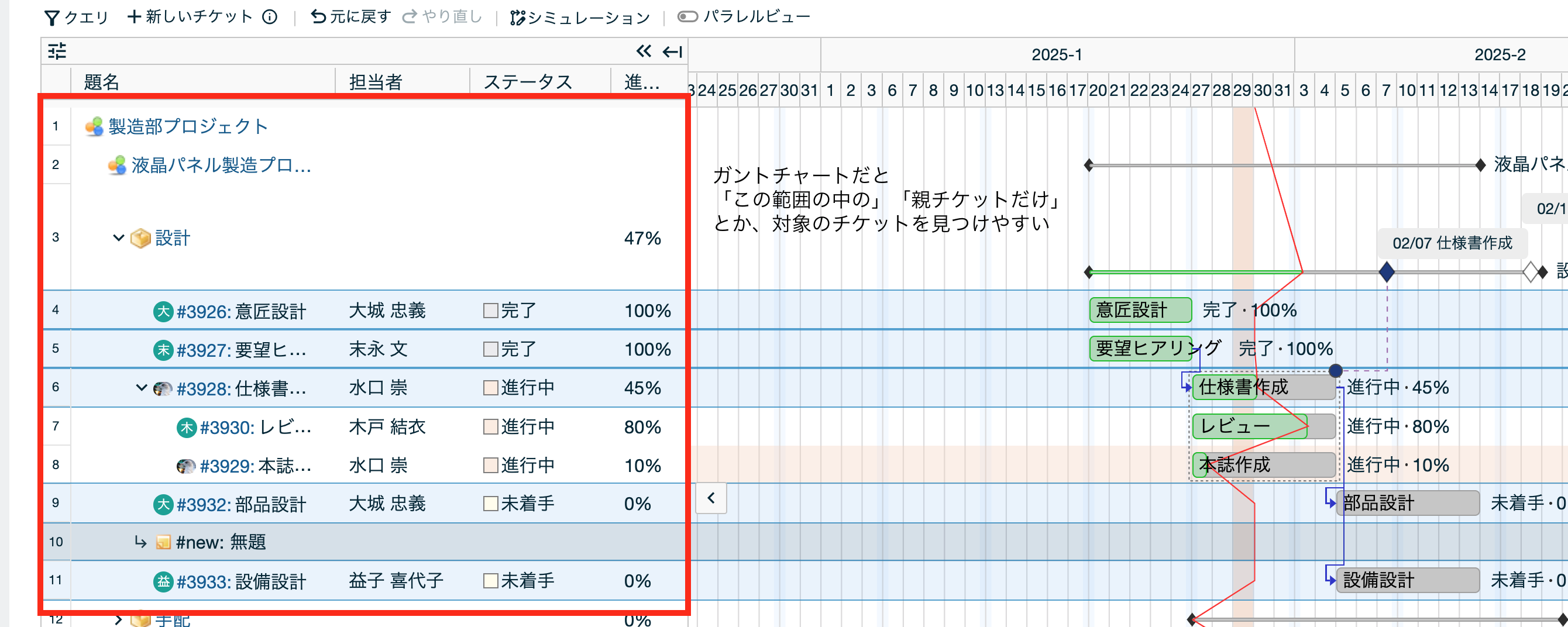Open the 製造部プロジェクト link

tap(188, 126)
